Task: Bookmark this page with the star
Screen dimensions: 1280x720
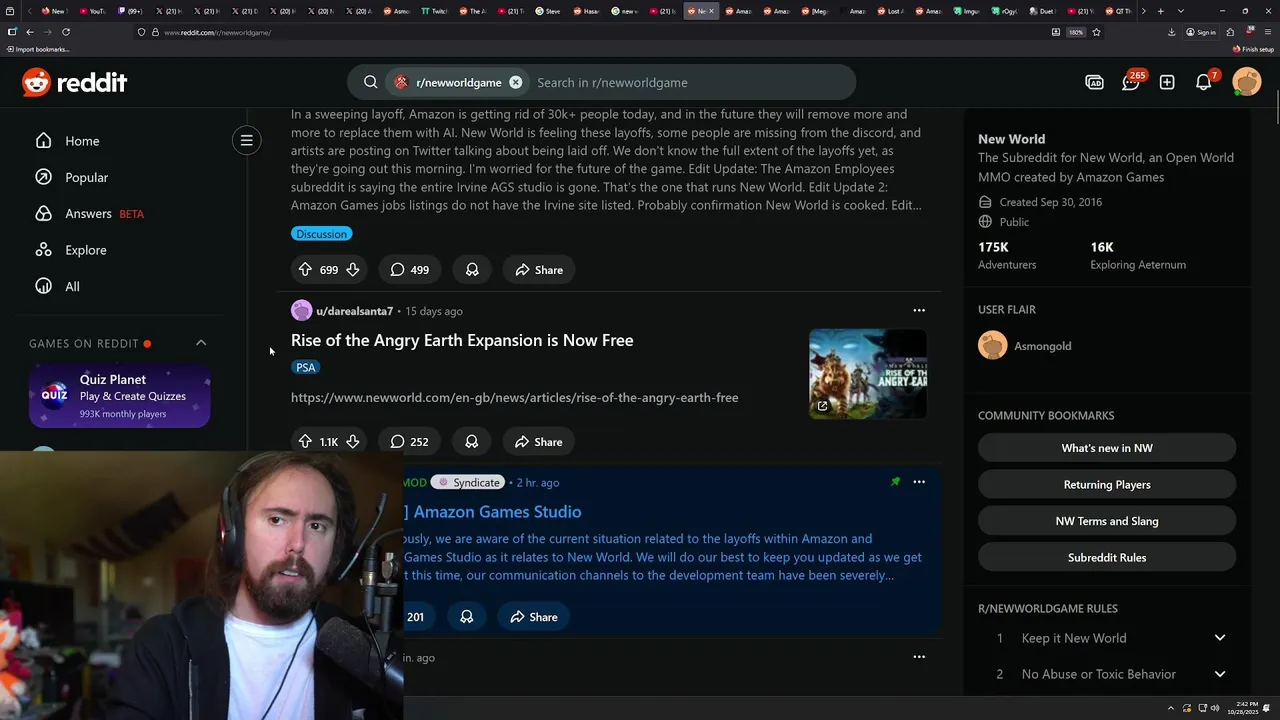Action: click(x=1096, y=32)
